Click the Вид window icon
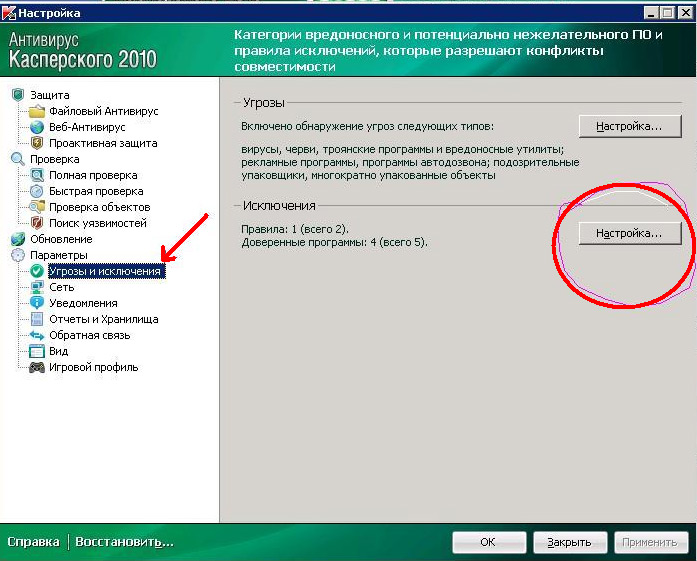The width and height of the screenshot is (697, 561). pos(37,351)
